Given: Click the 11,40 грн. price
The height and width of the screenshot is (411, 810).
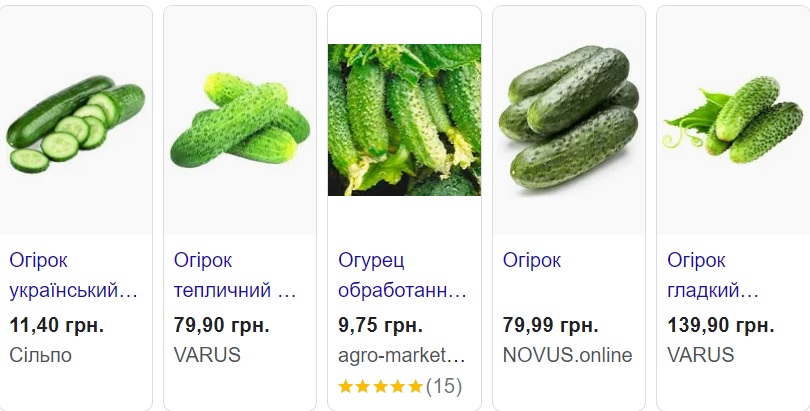Looking at the screenshot, I should pyautogui.click(x=56, y=325).
